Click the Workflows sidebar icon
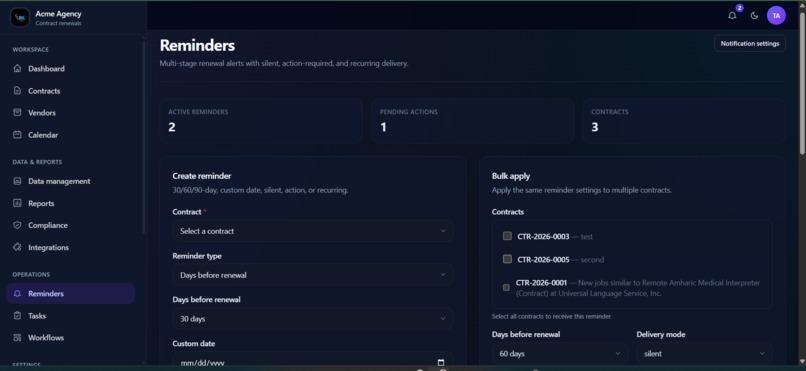 [17, 338]
